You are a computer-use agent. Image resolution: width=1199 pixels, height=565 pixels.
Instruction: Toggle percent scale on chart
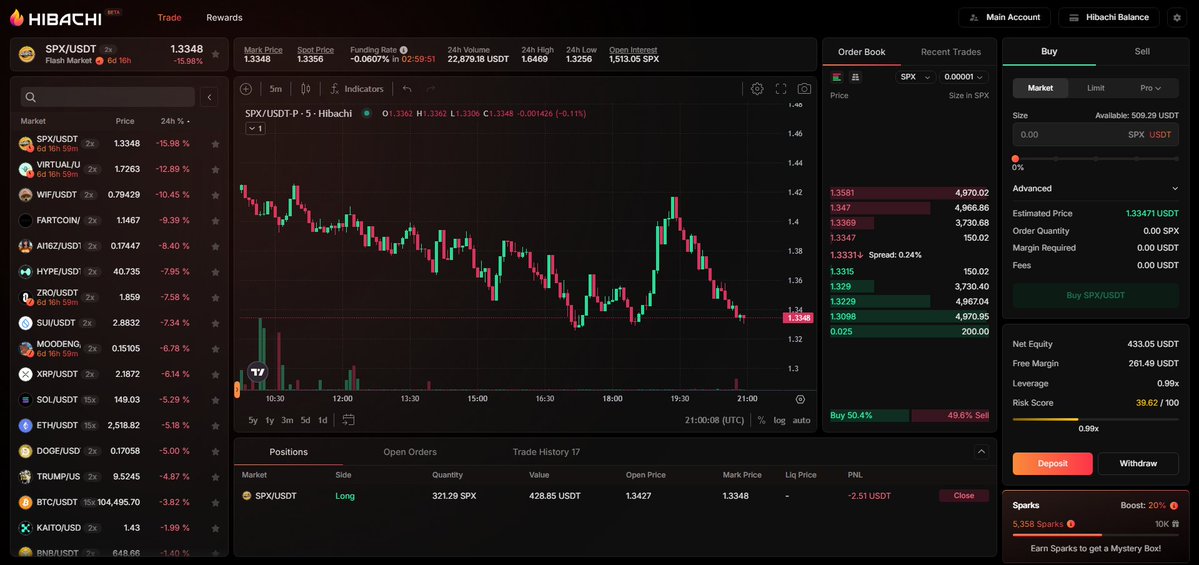click(x=761, y=420)
